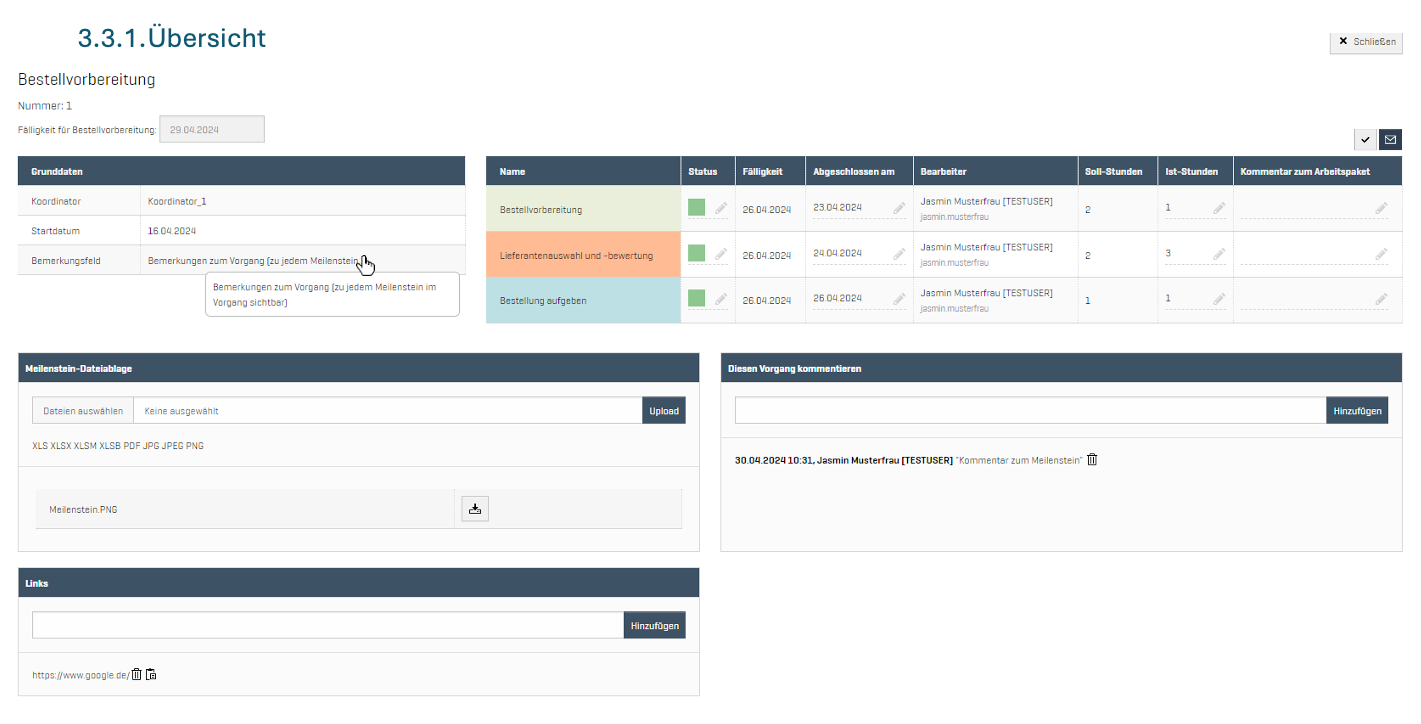
Task: Click the Fälligkeit für Bestellvorbereitung date field
Action: pos(213,129)
